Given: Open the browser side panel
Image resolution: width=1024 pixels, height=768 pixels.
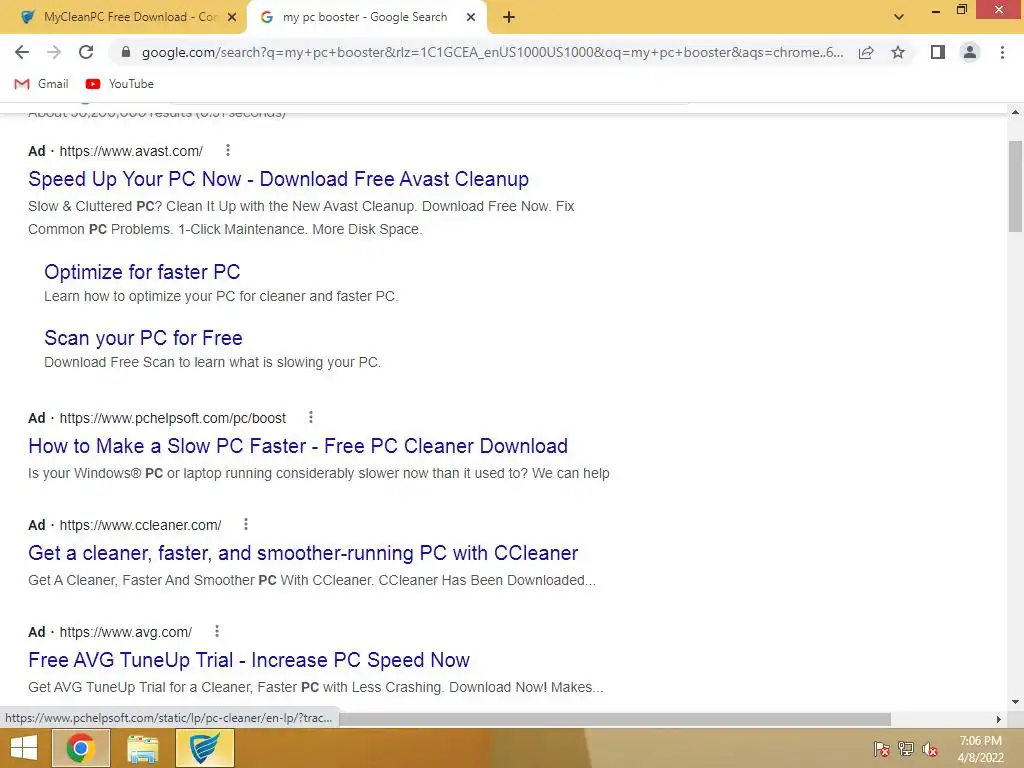Looking at the screenshot, I should tap(938, 52).
